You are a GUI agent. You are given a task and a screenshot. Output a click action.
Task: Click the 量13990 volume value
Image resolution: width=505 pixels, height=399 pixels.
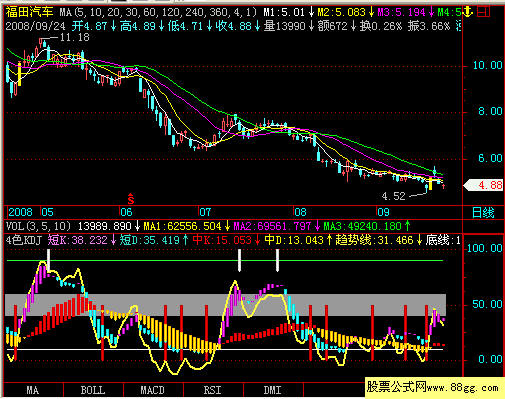tap(285, 26)
